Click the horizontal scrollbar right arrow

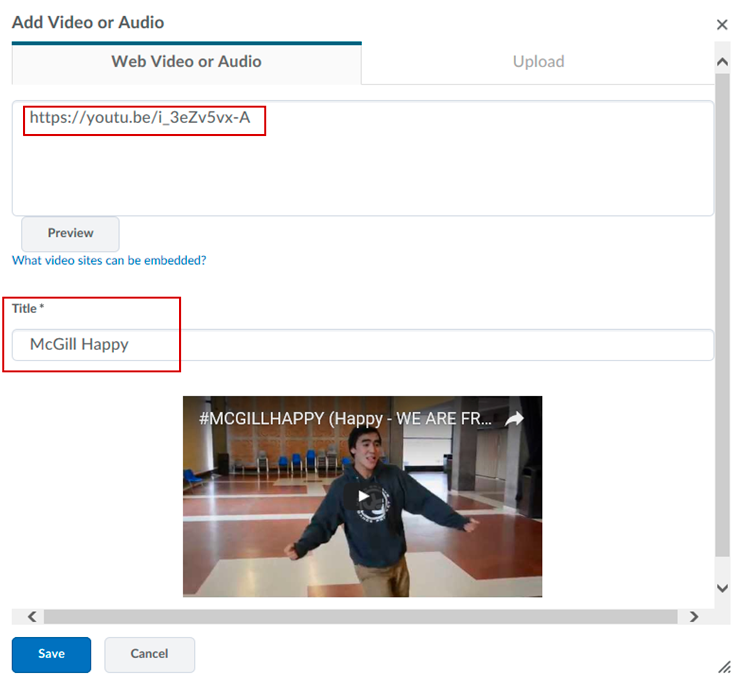point(694,617)
